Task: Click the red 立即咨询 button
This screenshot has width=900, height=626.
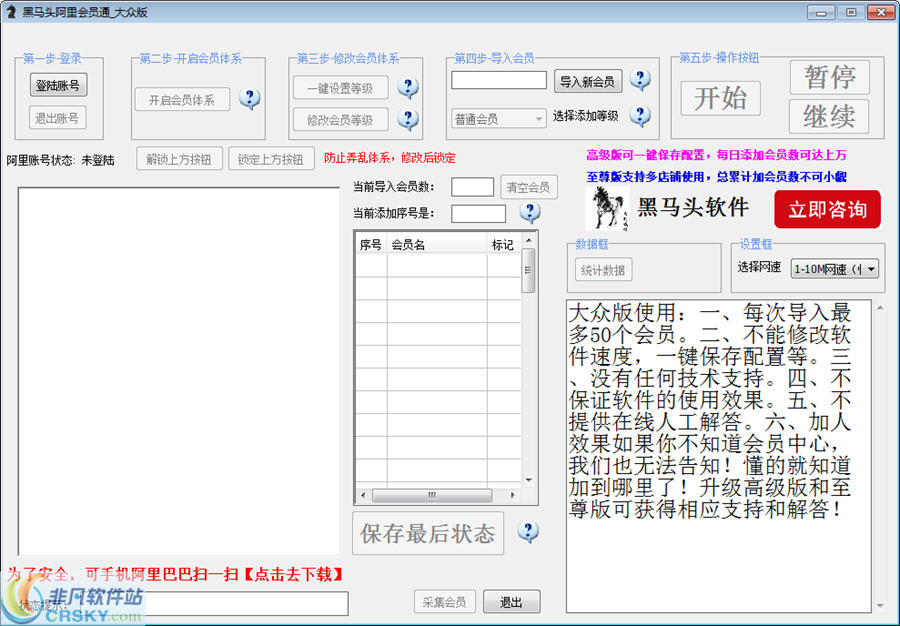Action: click(828, 209)
